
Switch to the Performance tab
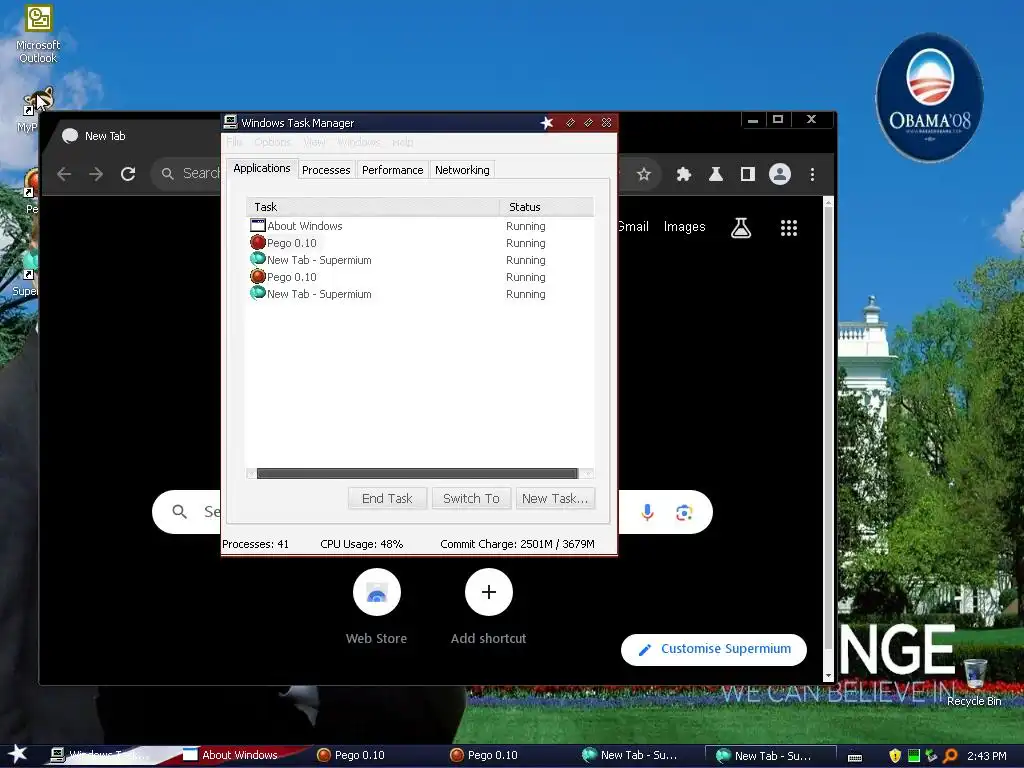(392, 170)
